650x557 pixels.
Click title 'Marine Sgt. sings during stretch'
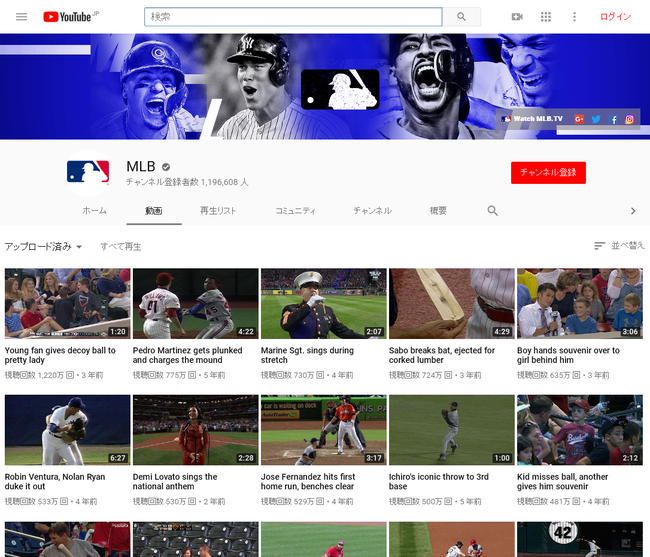click(307, 355)
